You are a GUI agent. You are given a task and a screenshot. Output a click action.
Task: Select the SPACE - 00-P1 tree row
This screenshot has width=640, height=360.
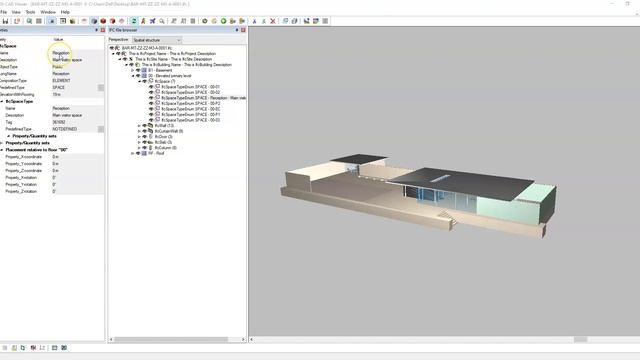(191, 115)
